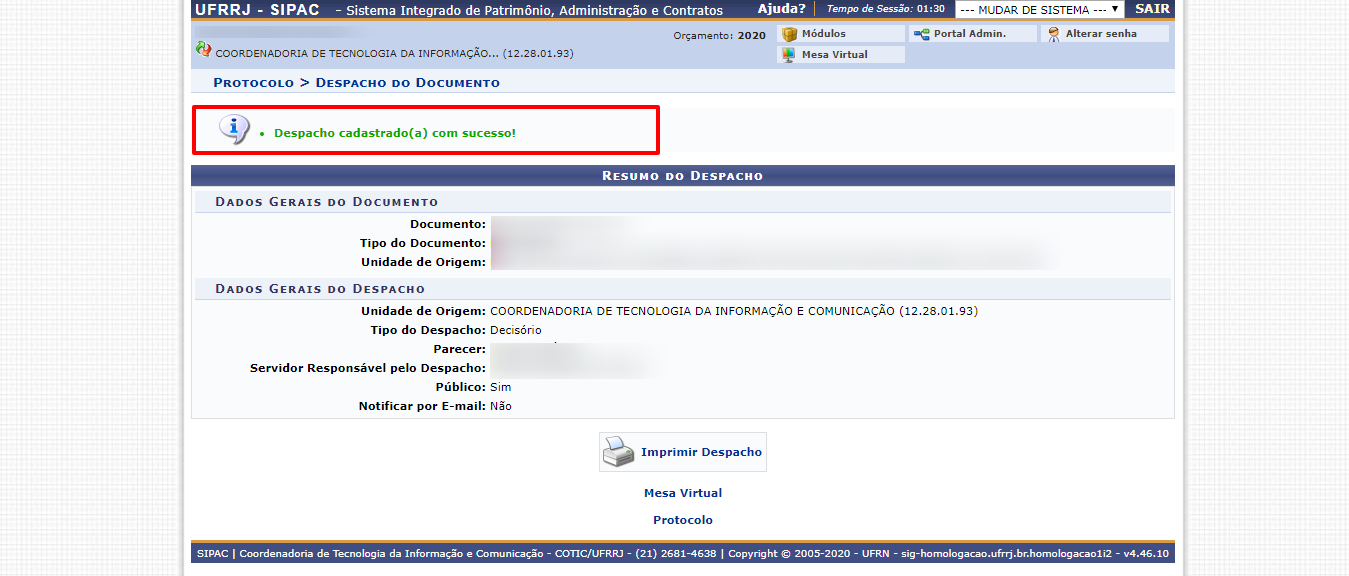Screen dimensions: 1349x576
Task: Click the printer icon for Imprimir Despacho
Action: point(618,452)
